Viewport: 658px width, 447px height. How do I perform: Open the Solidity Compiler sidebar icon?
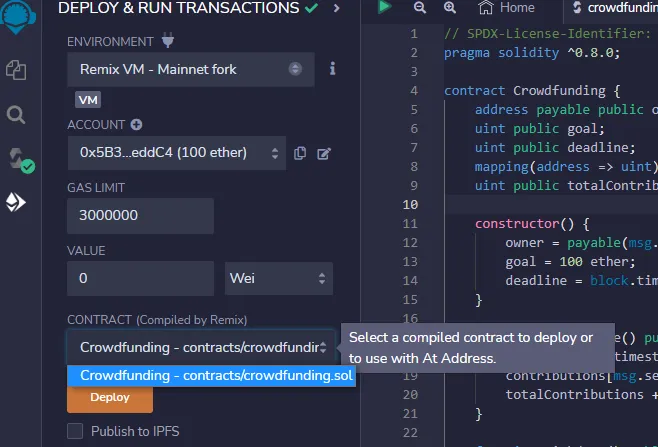[x=17, y=159]
